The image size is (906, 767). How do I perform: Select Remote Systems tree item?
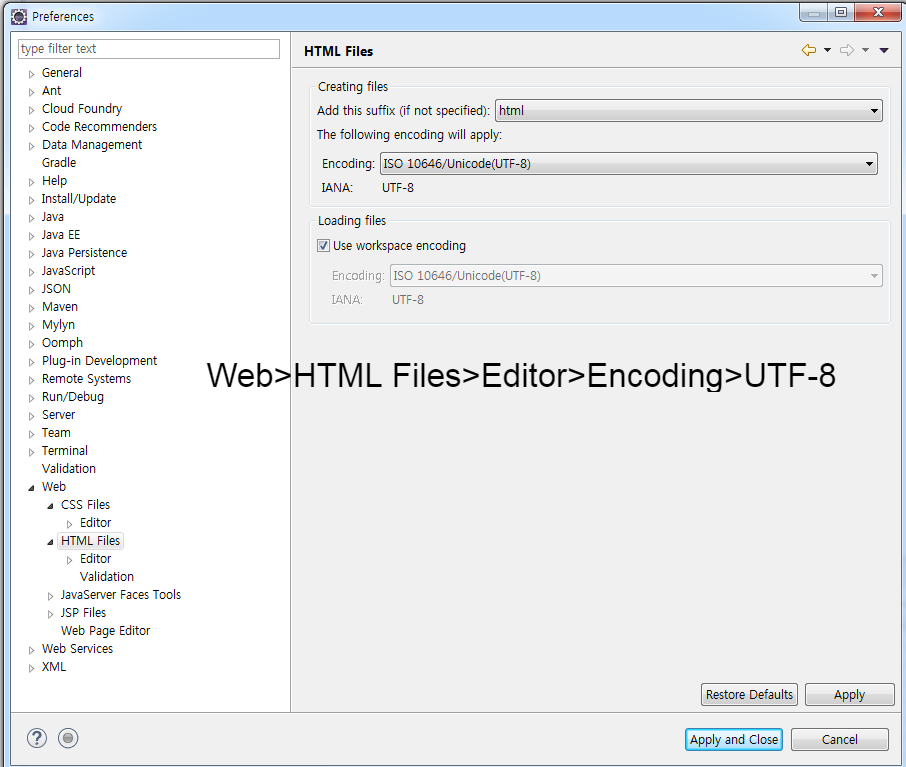coord(86,379)
